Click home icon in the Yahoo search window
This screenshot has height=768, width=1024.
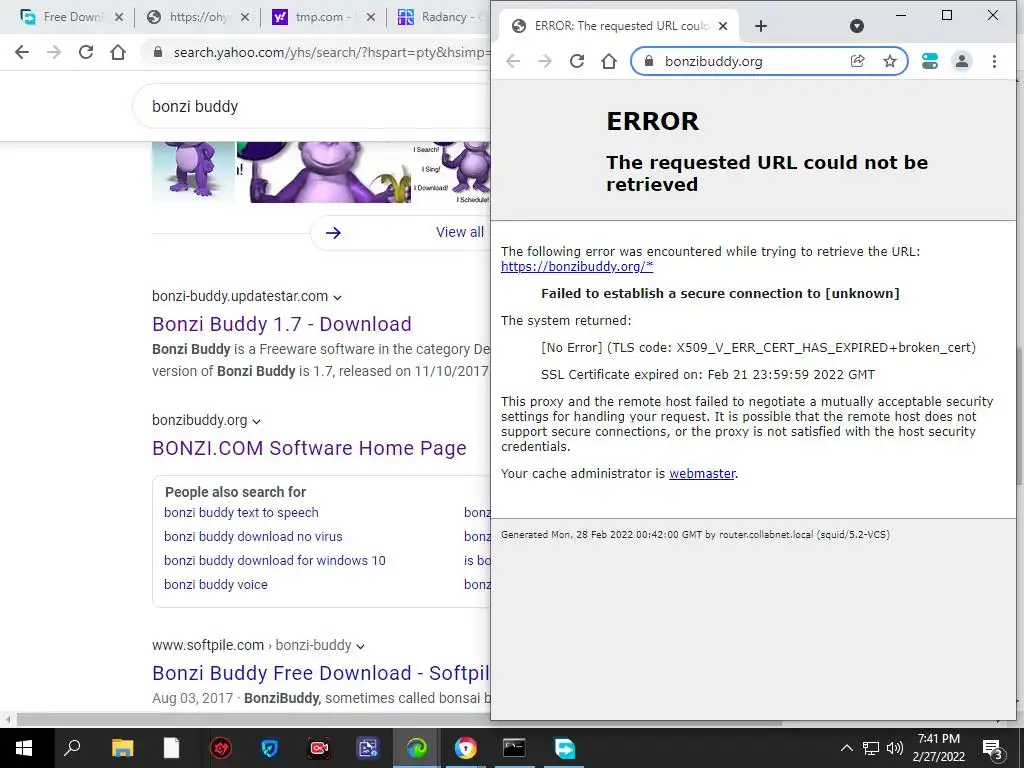118,52
